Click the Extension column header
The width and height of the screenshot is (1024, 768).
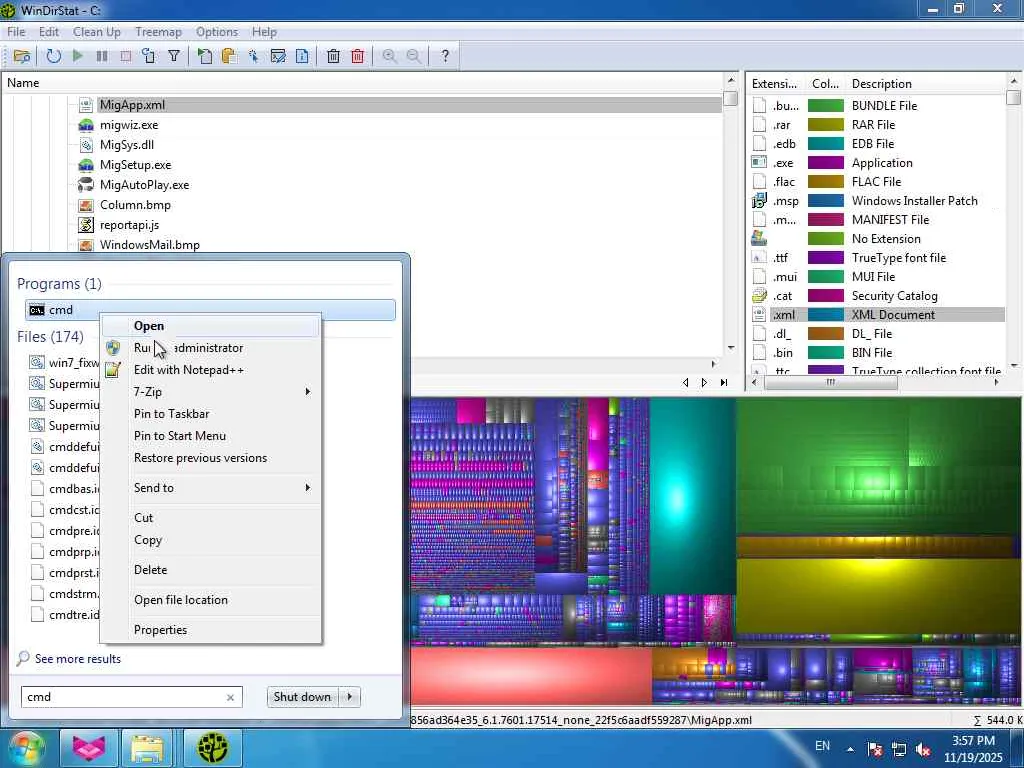(x=774, y=84)
